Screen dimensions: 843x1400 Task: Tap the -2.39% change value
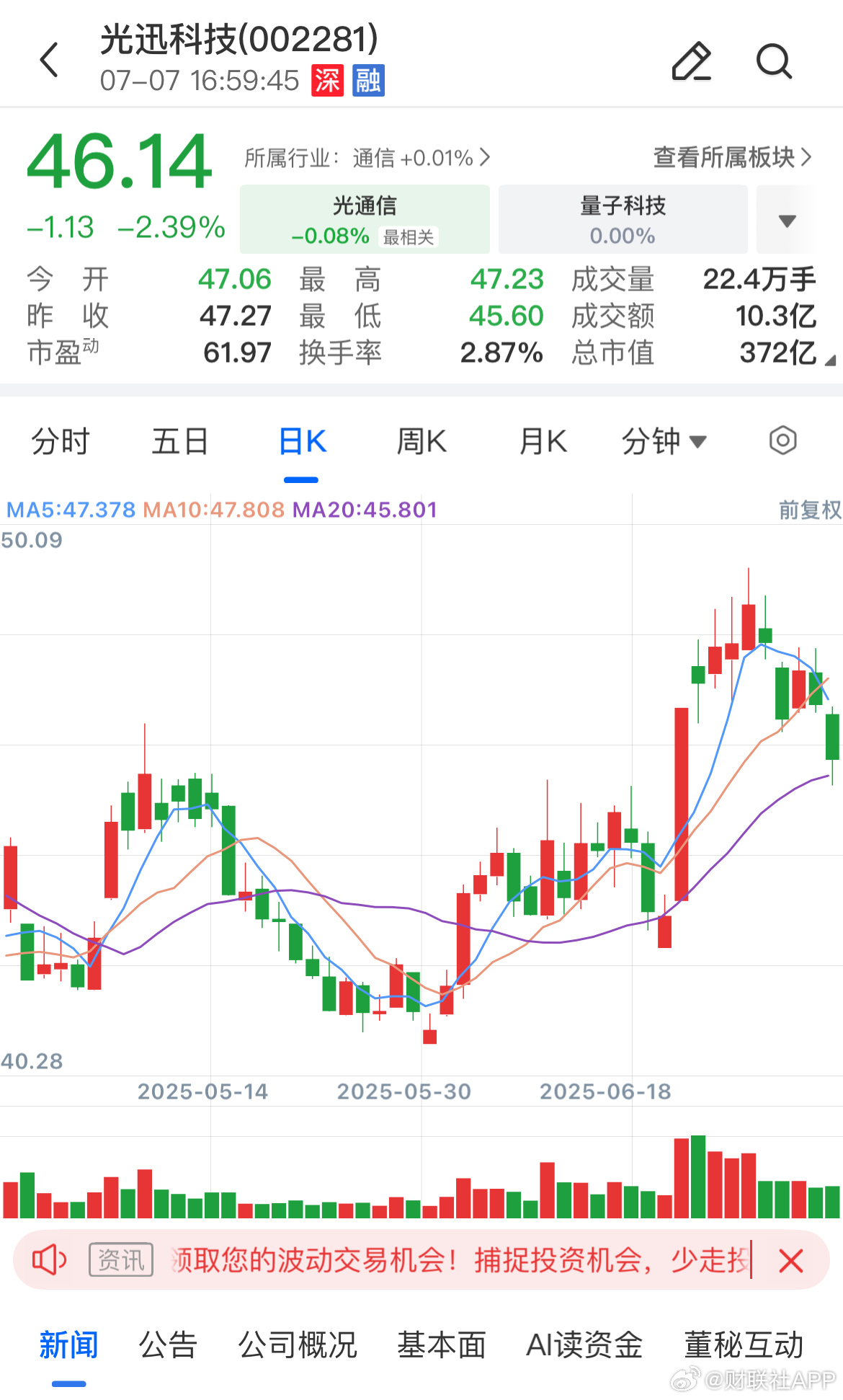(171, 227)
